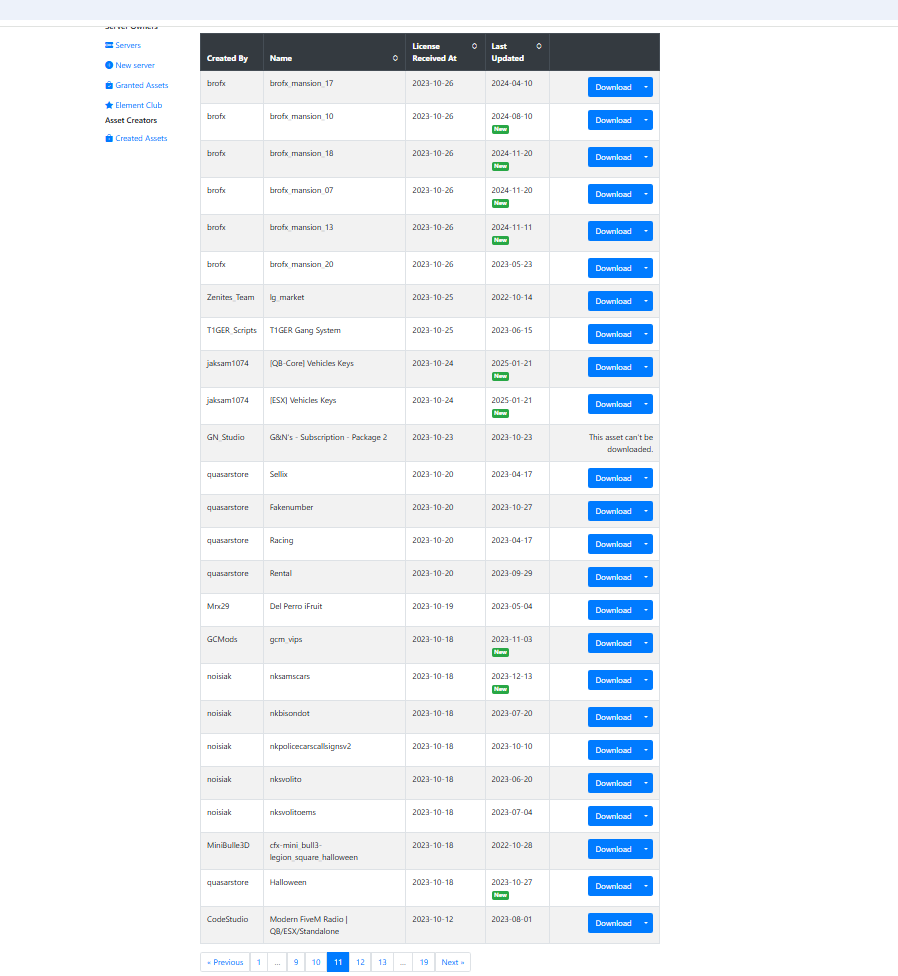The width and height of the screenshot is (898, 976).
Task: Open the Servers sidebar link
Action: click(x=128, y=45)
